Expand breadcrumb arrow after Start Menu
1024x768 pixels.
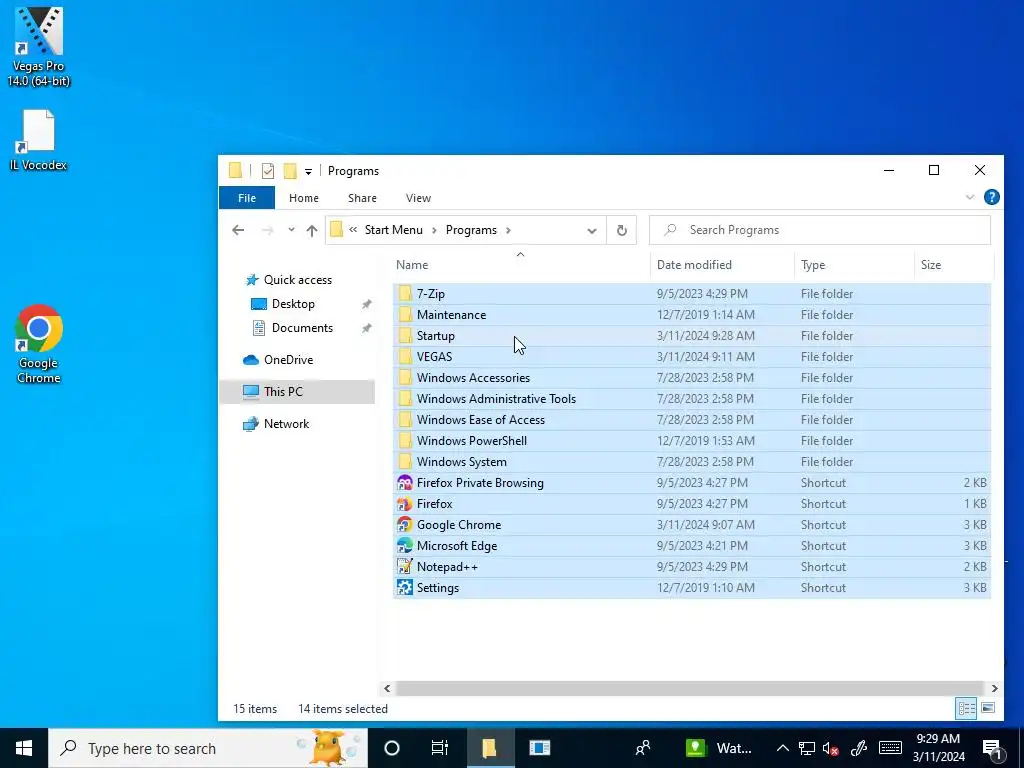click(x=434, y=230)
